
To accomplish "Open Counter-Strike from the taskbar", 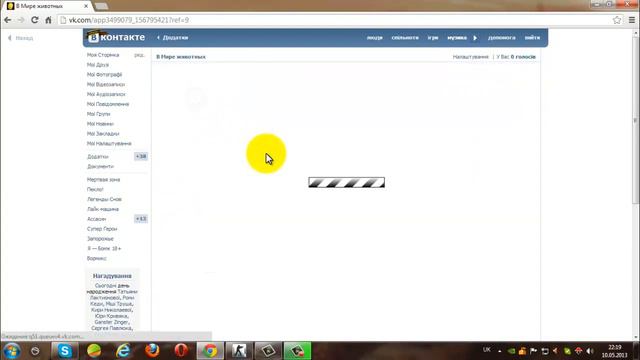I will 239,351.
